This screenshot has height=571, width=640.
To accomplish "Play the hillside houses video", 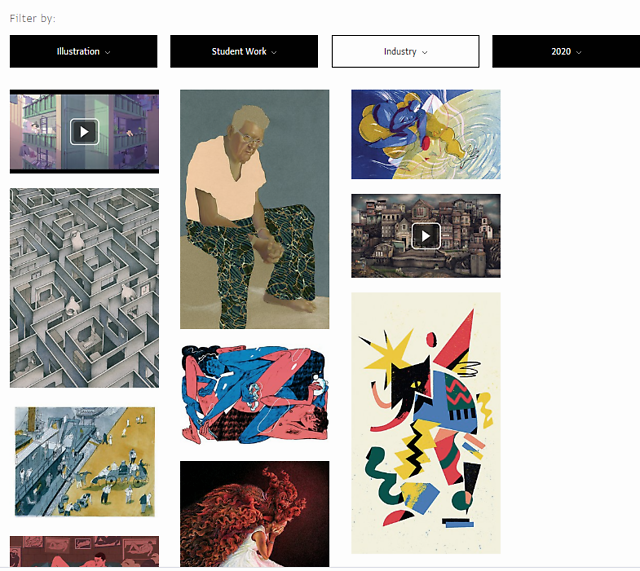I will coord(426,236).
